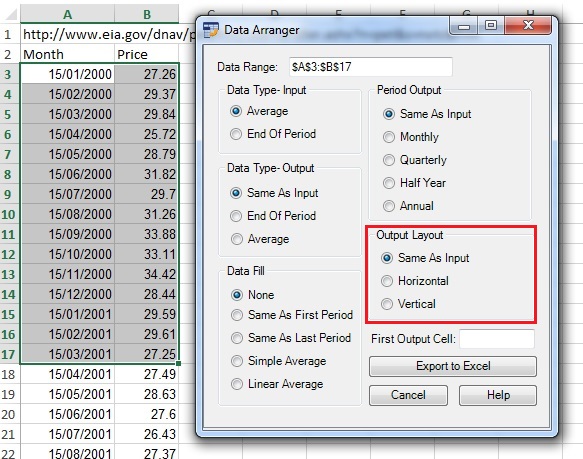Click cell with price 27.49
The height and width of the screenshot is (459, 583).
point(147,374)
